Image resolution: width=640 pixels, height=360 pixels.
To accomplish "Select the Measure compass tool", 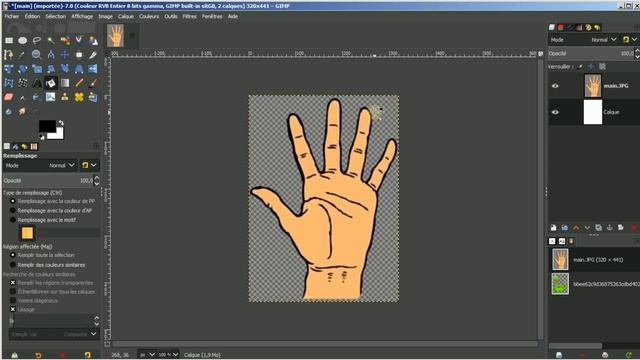I will point(51,55).
